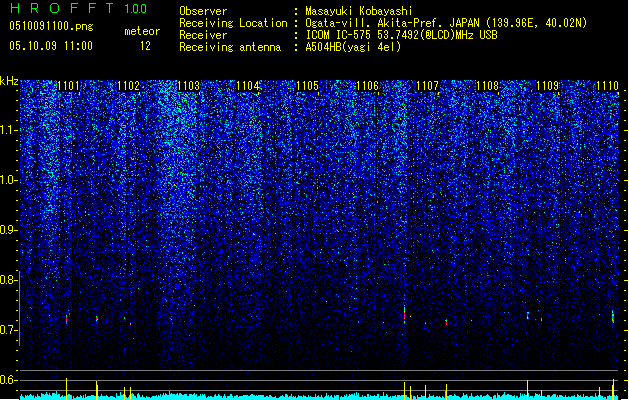Click the Observer label

(x=203, y=11)
